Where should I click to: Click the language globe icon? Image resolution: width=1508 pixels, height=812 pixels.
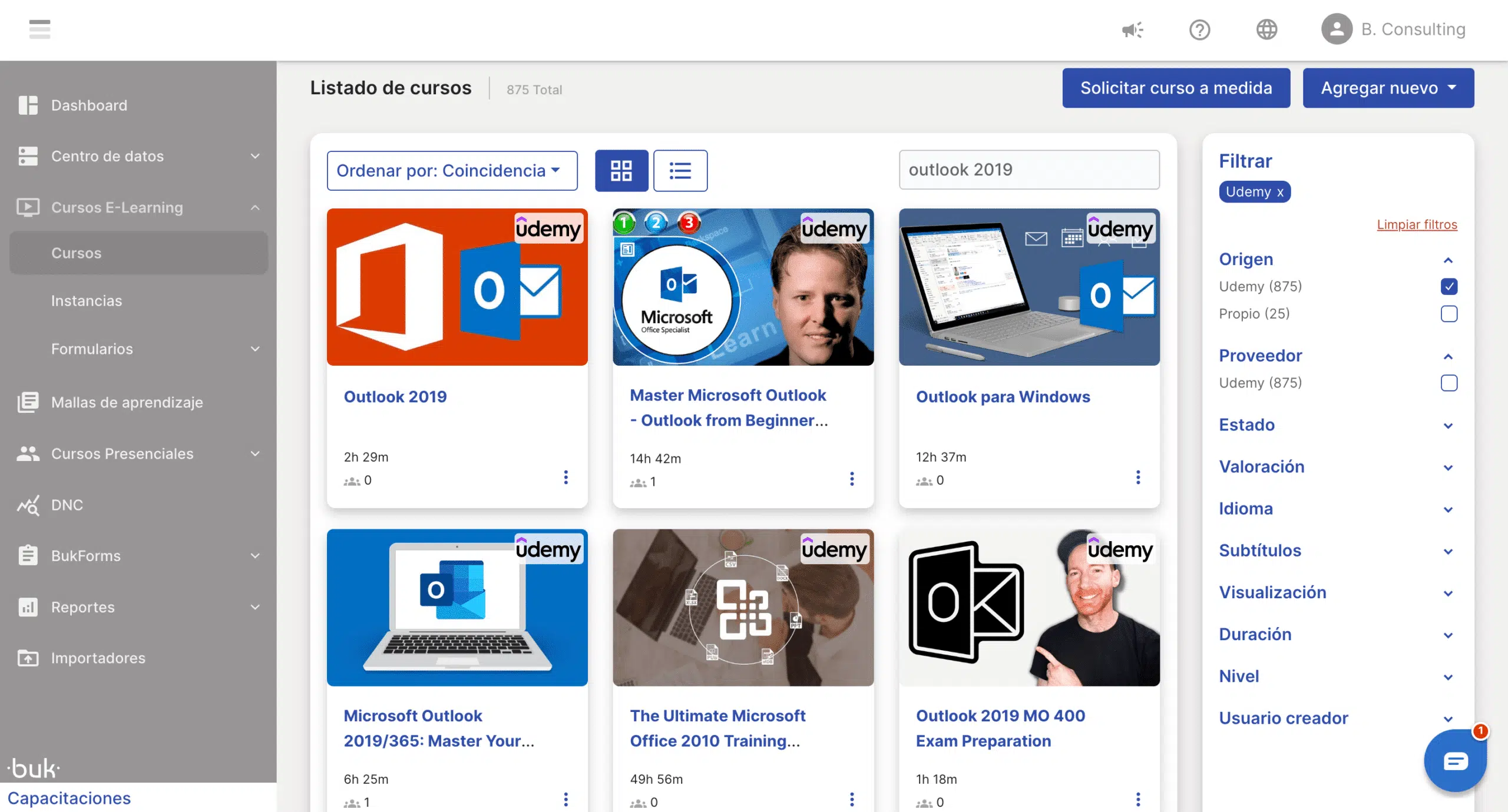[x=1266, y=29]
